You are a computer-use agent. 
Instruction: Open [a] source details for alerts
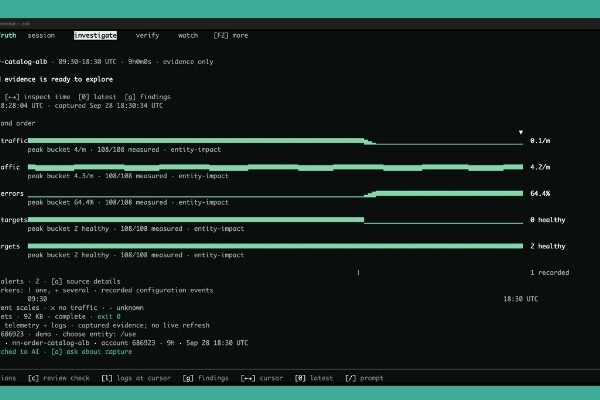click(86, 281)
